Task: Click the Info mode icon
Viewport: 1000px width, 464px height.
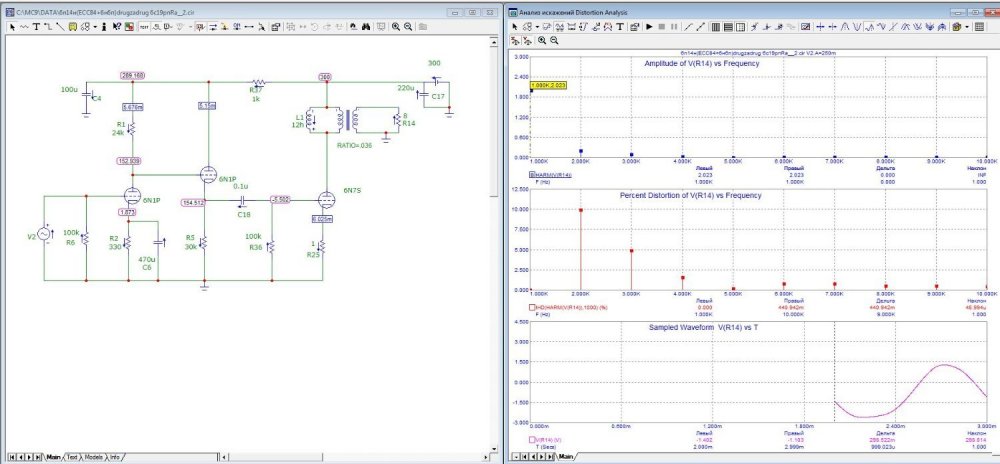Action: point(104,27)
